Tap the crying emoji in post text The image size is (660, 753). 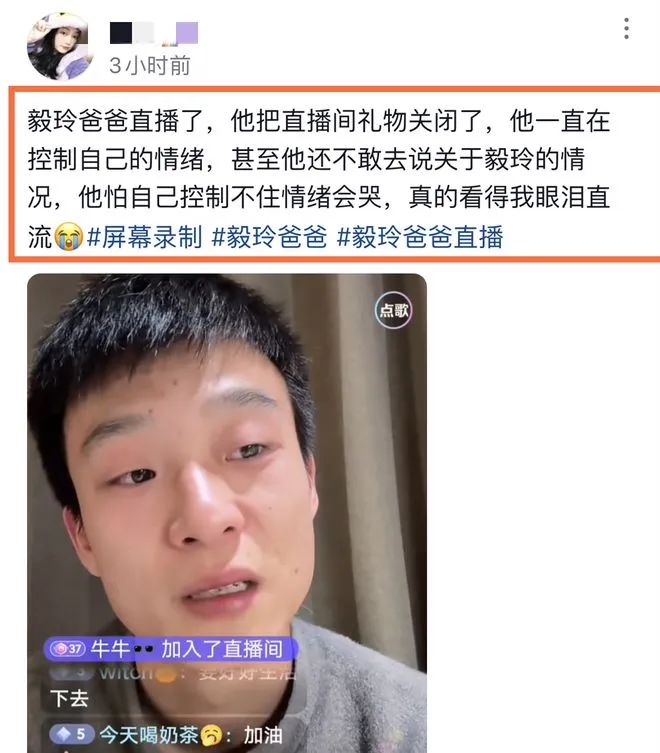(68, 237)
